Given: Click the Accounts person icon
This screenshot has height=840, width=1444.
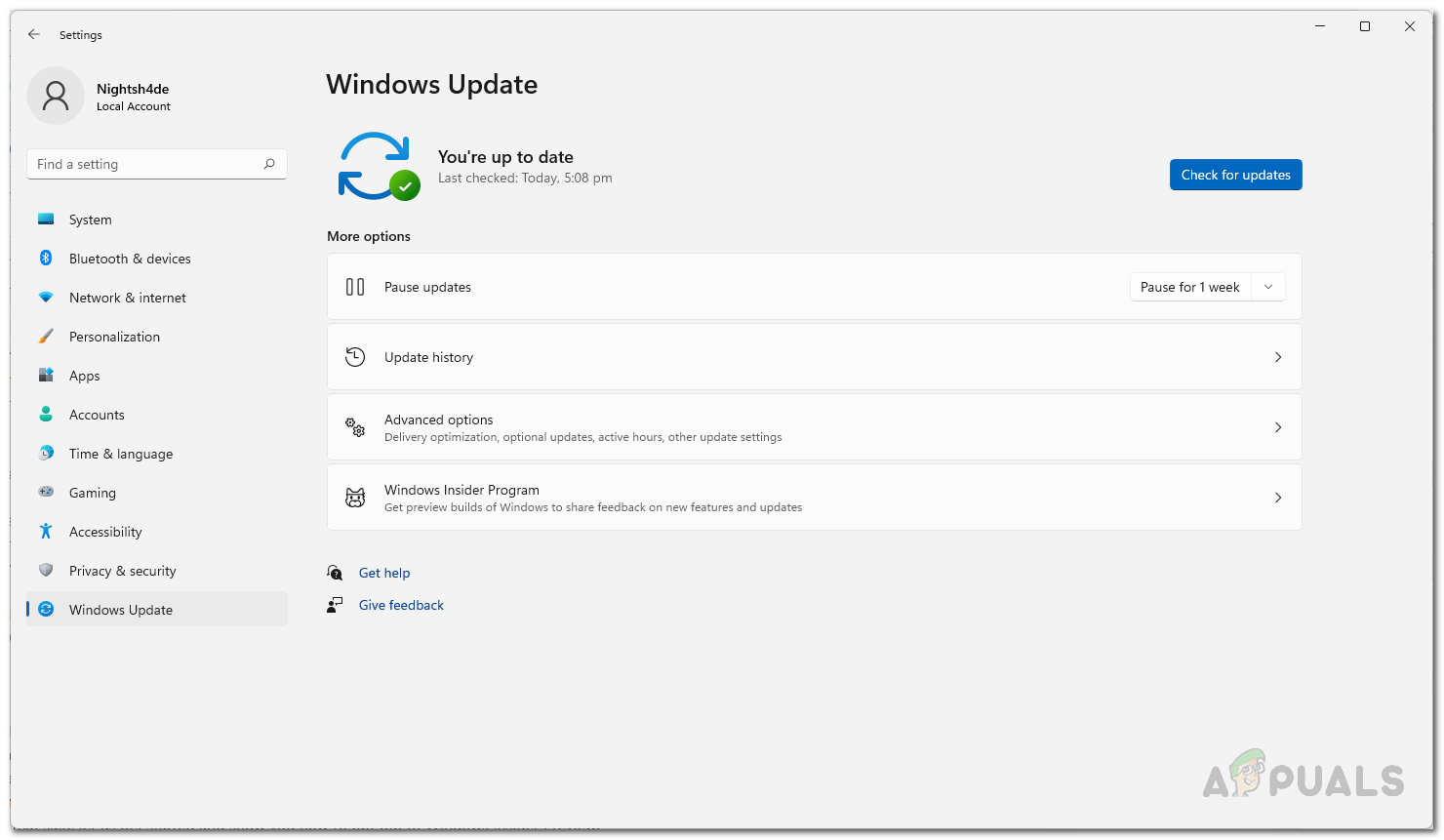Looking at the screenshot, I should click(46, 415).
